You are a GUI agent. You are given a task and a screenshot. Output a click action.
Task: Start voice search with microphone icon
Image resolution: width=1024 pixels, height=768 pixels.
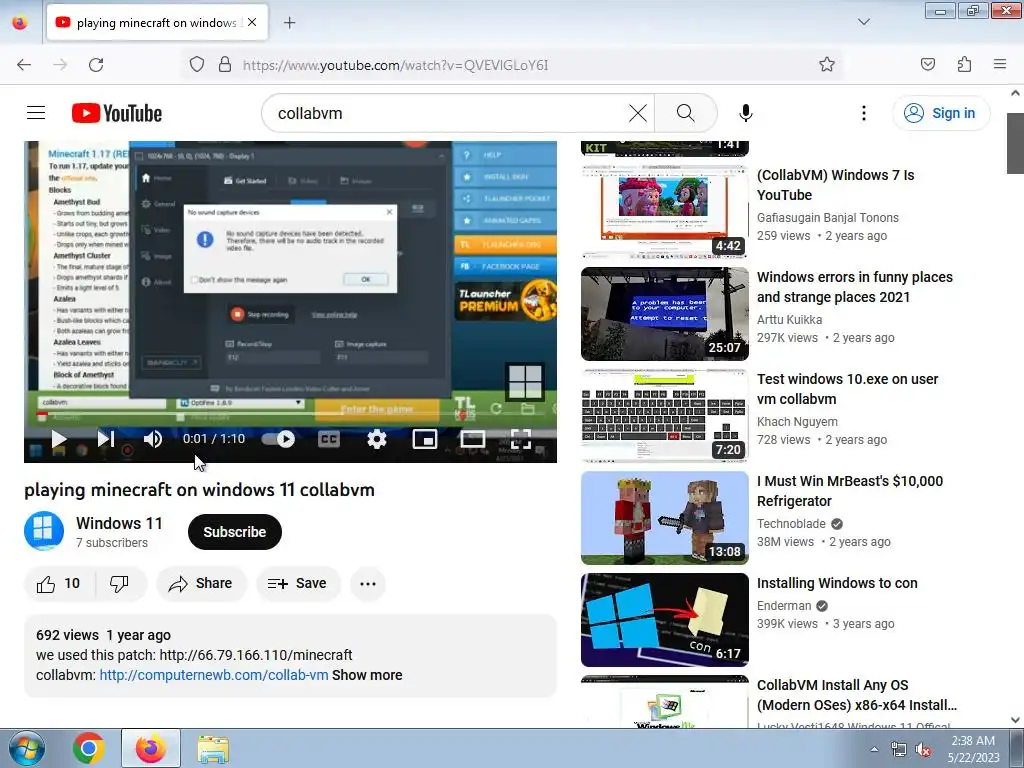click(x=746, y=113)
